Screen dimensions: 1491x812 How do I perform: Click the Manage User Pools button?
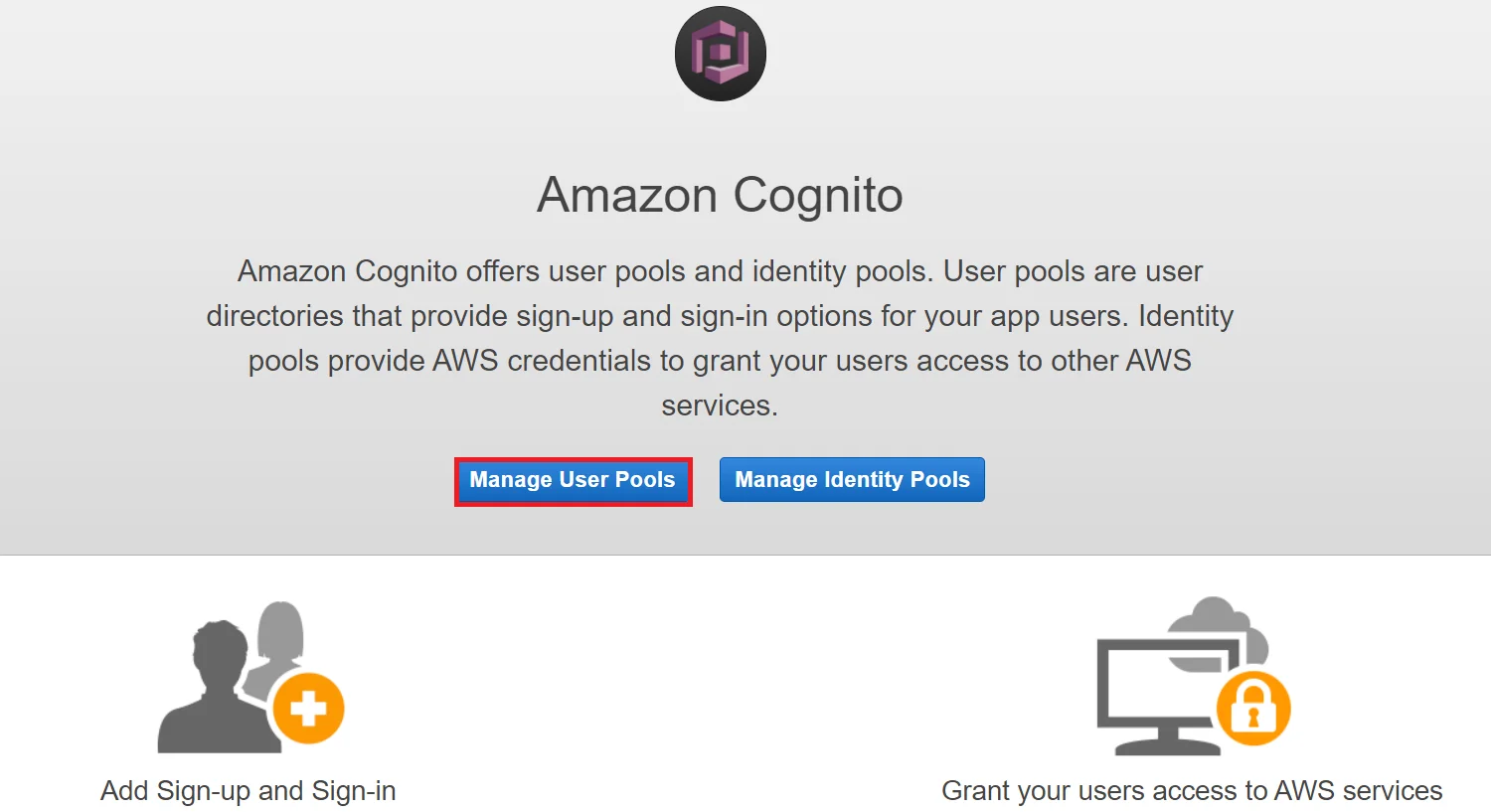pos(573,480)
